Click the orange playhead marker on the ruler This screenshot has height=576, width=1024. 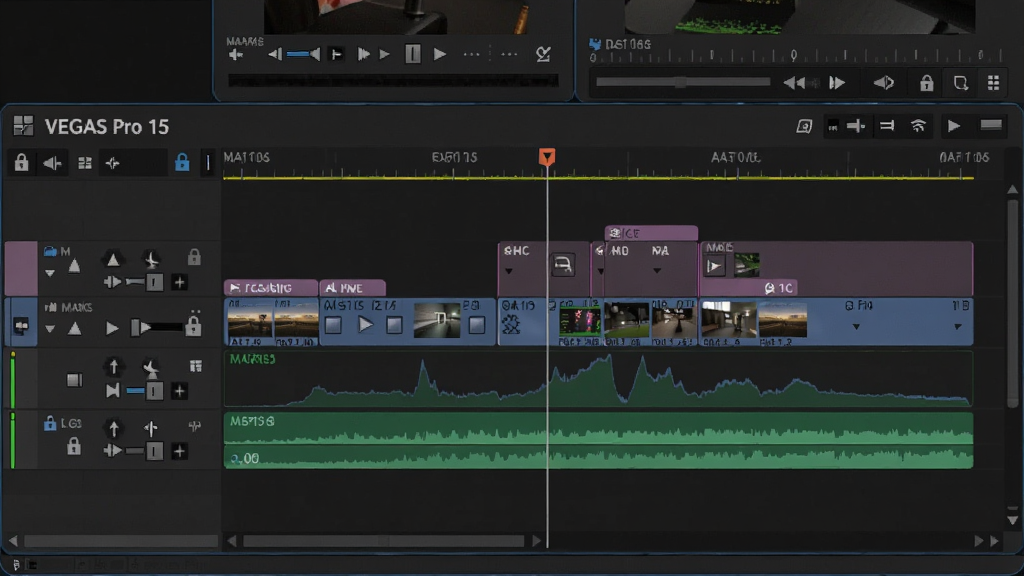547,157
